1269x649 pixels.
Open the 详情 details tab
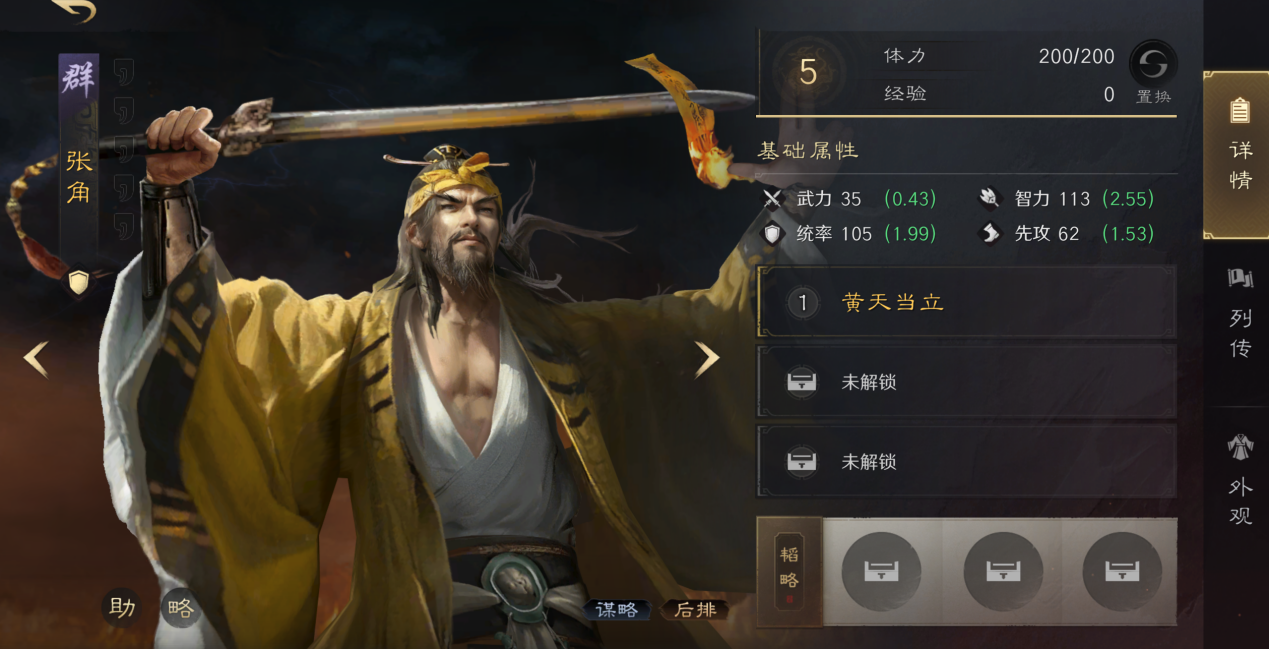point(1238,154)
